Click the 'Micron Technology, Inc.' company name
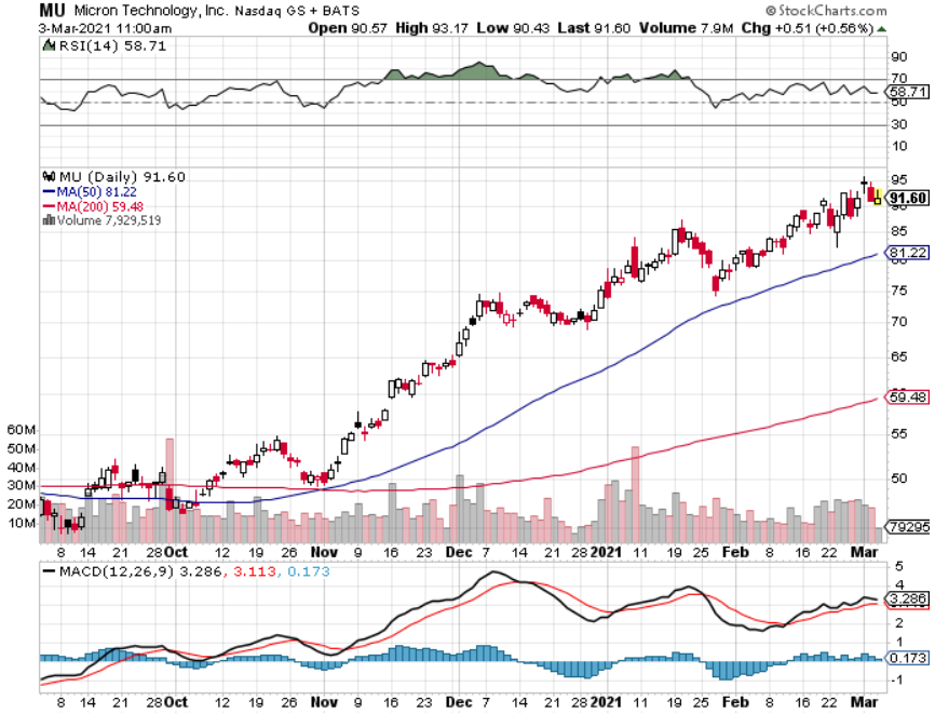This screenshot has width=934, height=714. tap(151, 11)
